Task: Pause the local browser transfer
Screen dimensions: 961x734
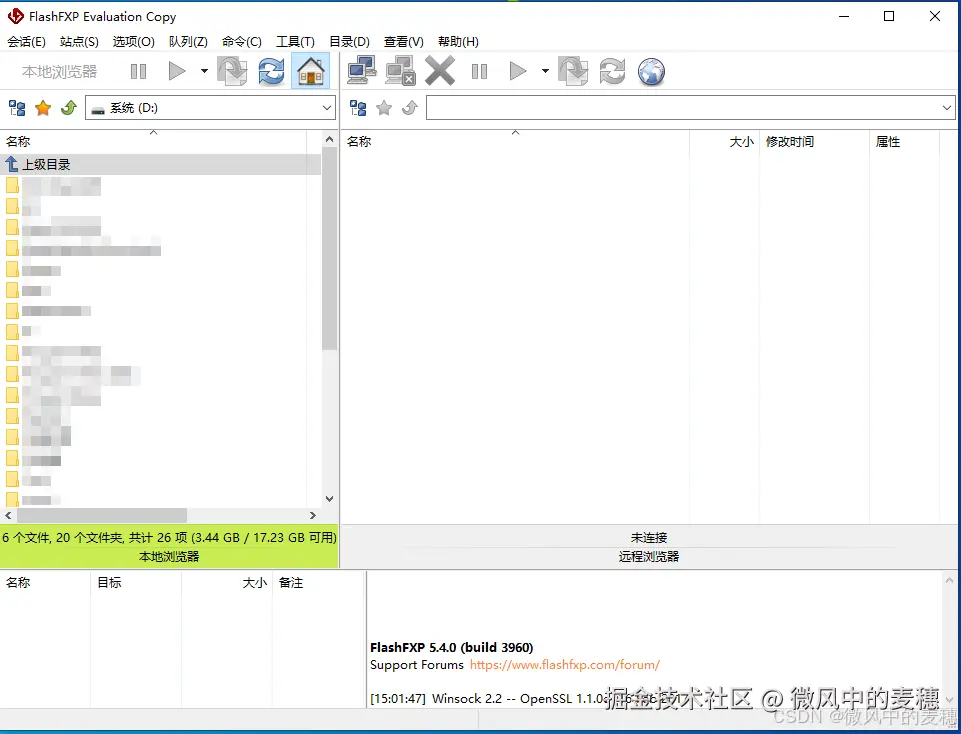Action: (x=139, y=72)
